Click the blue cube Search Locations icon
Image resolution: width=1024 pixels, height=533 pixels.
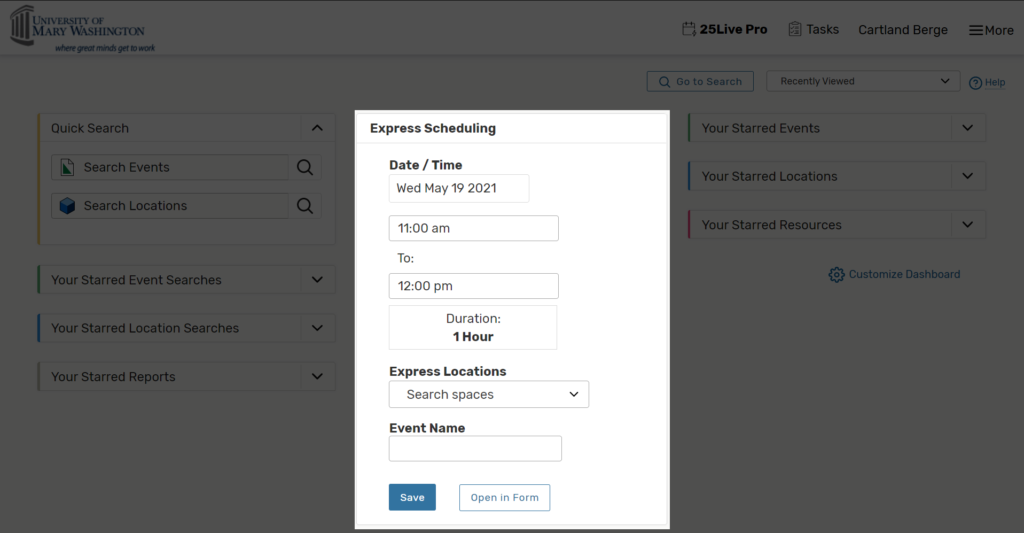(67, 206)
